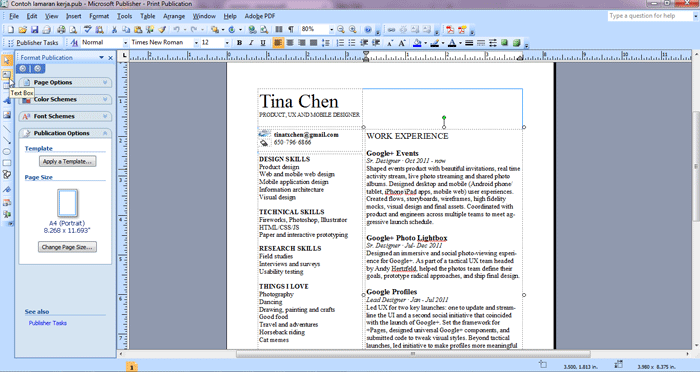Toggle Numbering list
700x372 pixels.
click(340, 43)
